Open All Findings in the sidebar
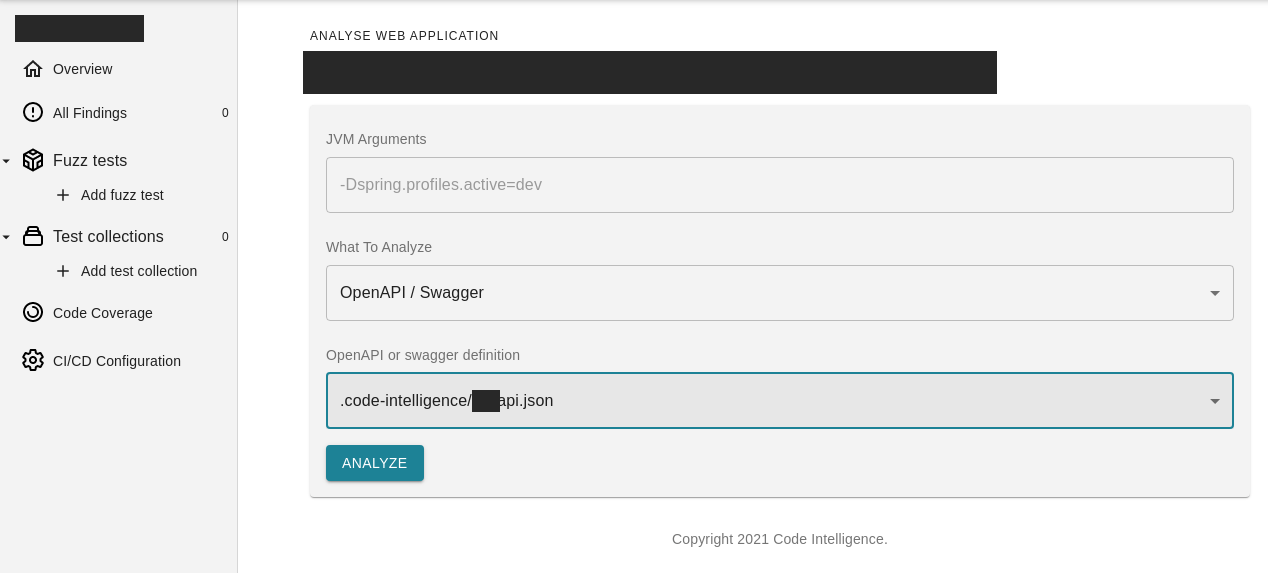The image size is (1268, 573). [x=90, y=113]
